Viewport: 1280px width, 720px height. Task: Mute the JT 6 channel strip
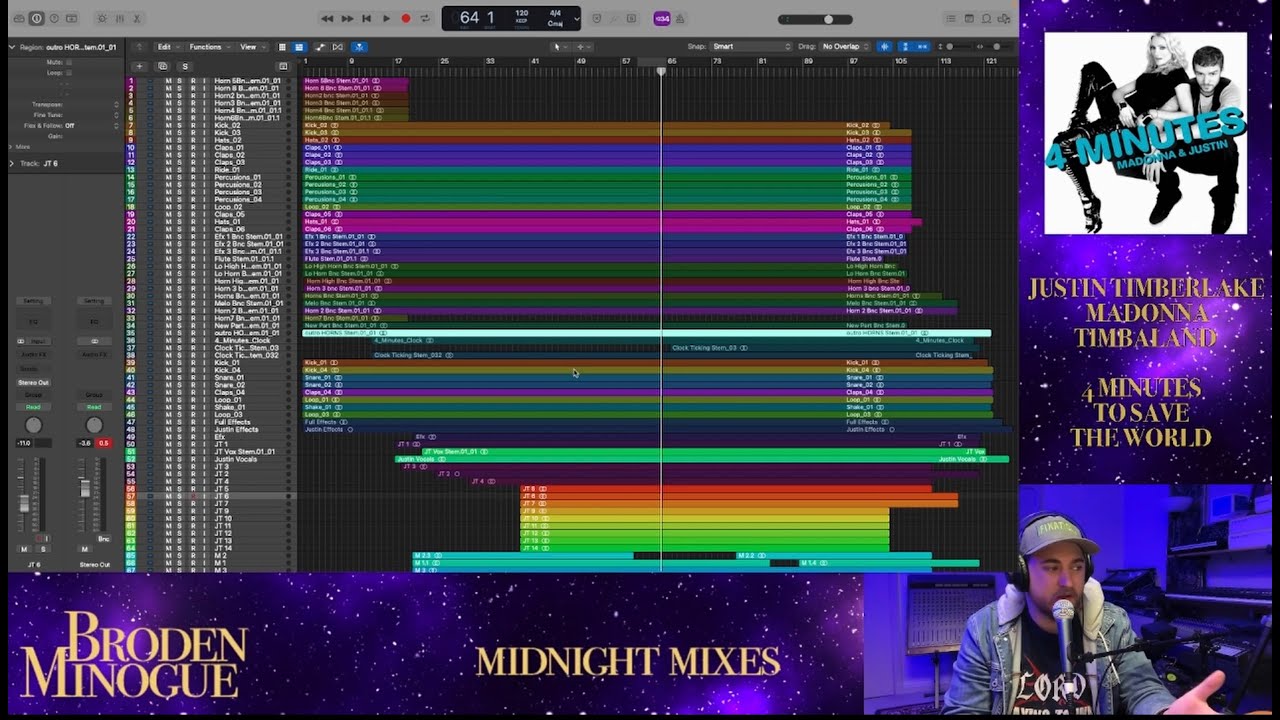coord(25,549)
